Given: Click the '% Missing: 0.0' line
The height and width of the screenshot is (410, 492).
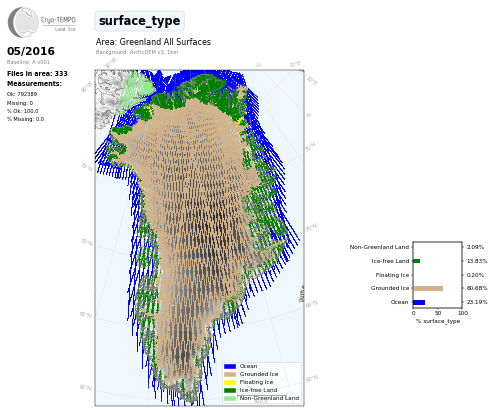Looking at the screenshot, I should (x=25, y=119).
